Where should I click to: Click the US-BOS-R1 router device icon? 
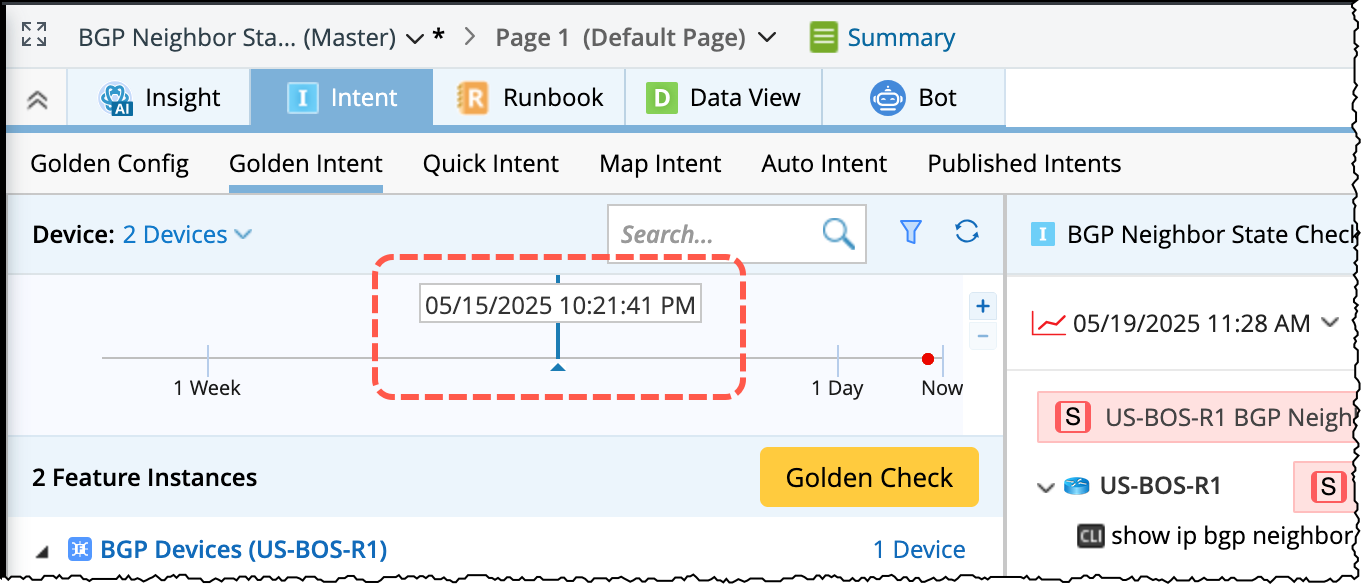(x=1076, y=487)
